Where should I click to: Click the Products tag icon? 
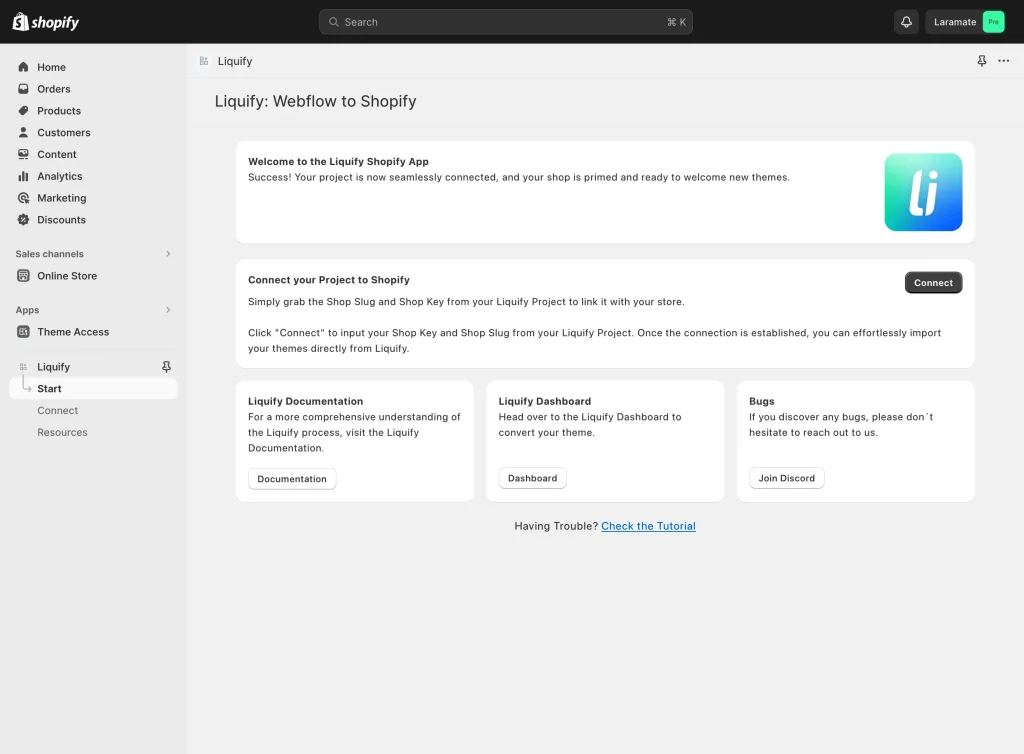(24, 111)
